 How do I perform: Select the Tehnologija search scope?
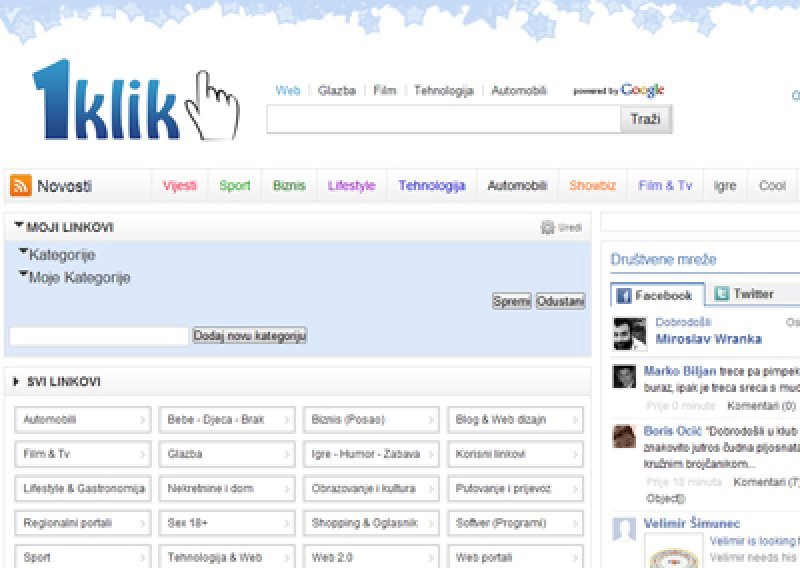(x=444, y=91)
